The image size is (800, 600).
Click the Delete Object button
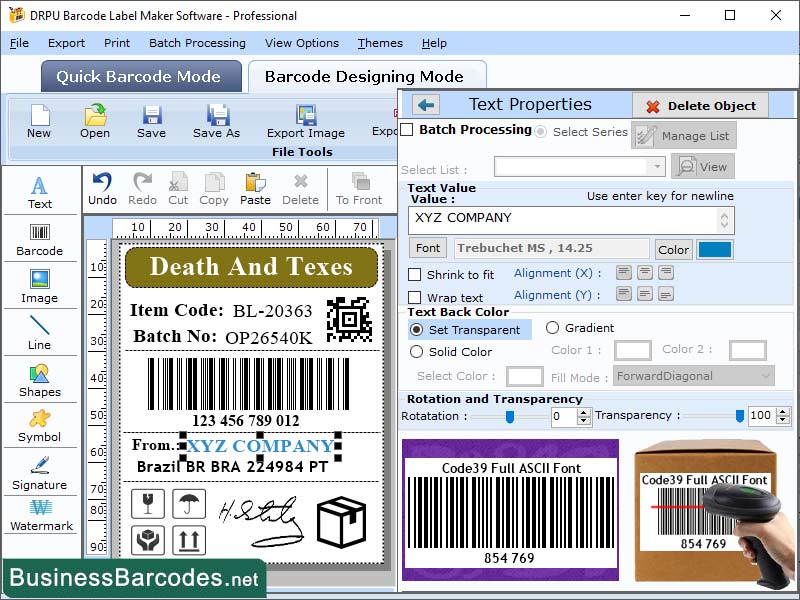[x=700, y=106]
